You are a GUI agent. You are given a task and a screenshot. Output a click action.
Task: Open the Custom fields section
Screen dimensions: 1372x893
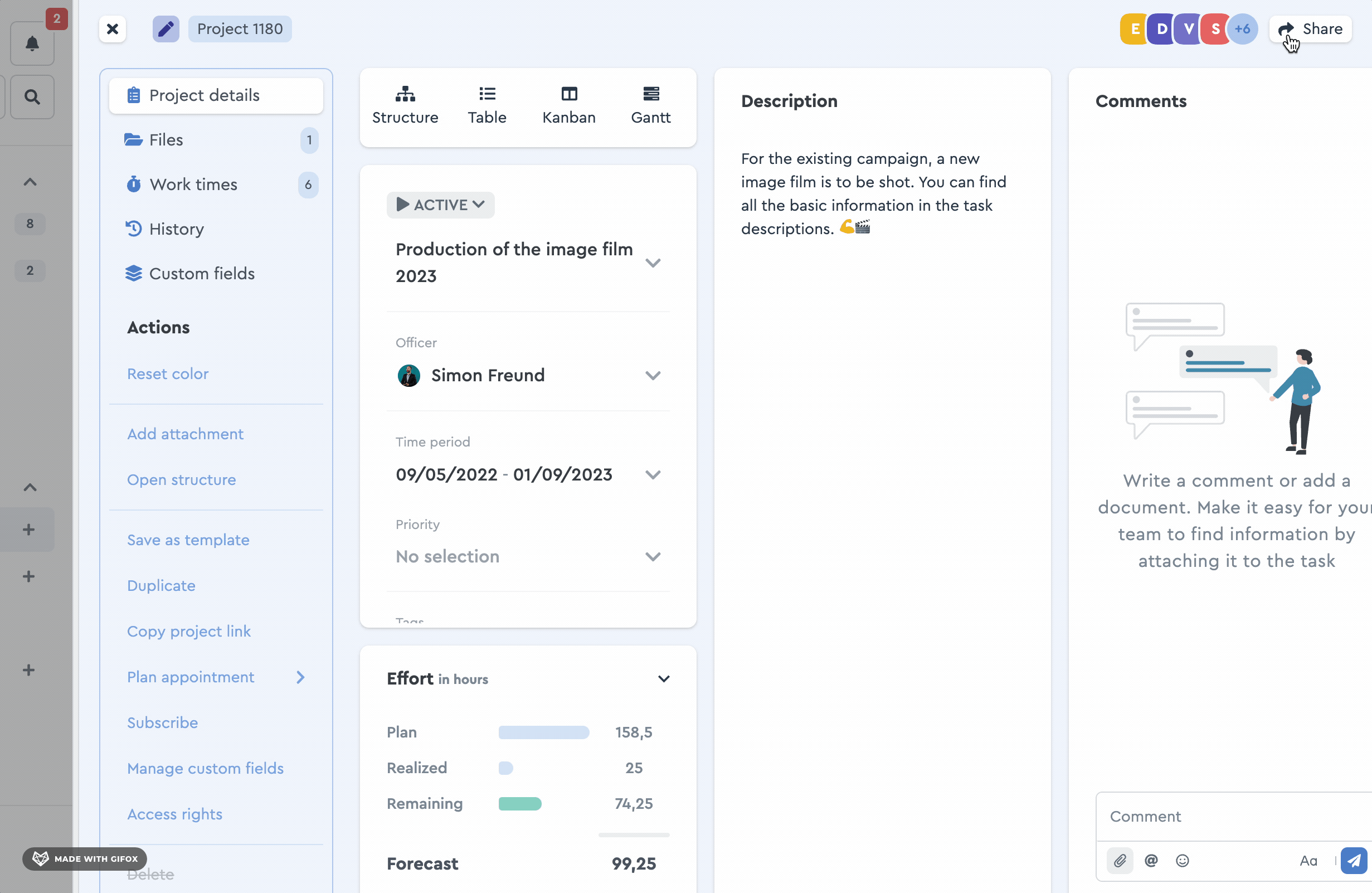click(216, 273)
